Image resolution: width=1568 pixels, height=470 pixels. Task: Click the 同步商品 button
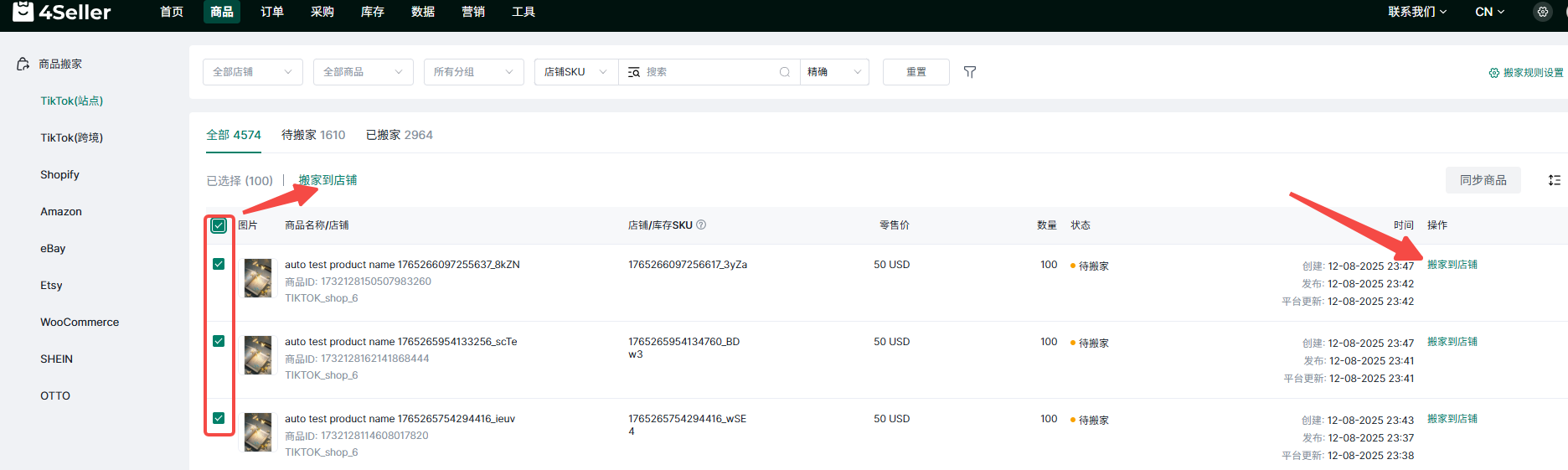click(x=1483, y=180)
